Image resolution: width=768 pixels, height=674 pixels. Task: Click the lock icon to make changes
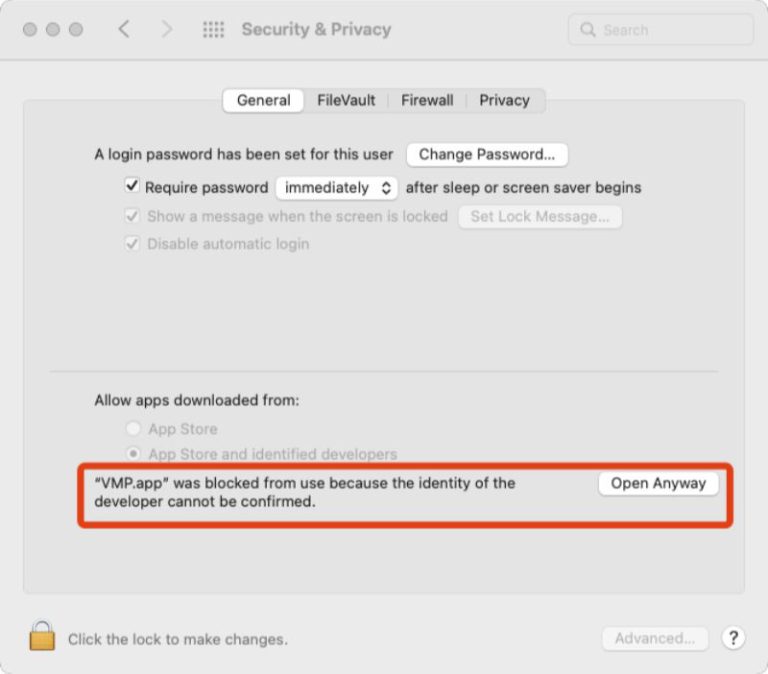(x=42, y=636)
